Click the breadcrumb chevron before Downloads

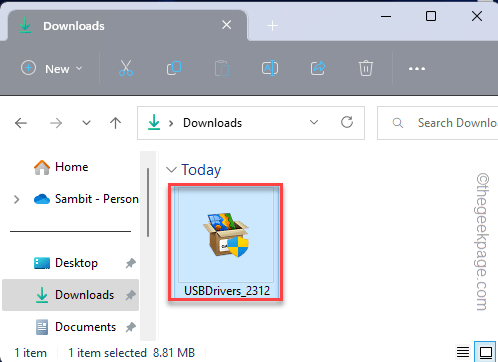tap(171, 123)
